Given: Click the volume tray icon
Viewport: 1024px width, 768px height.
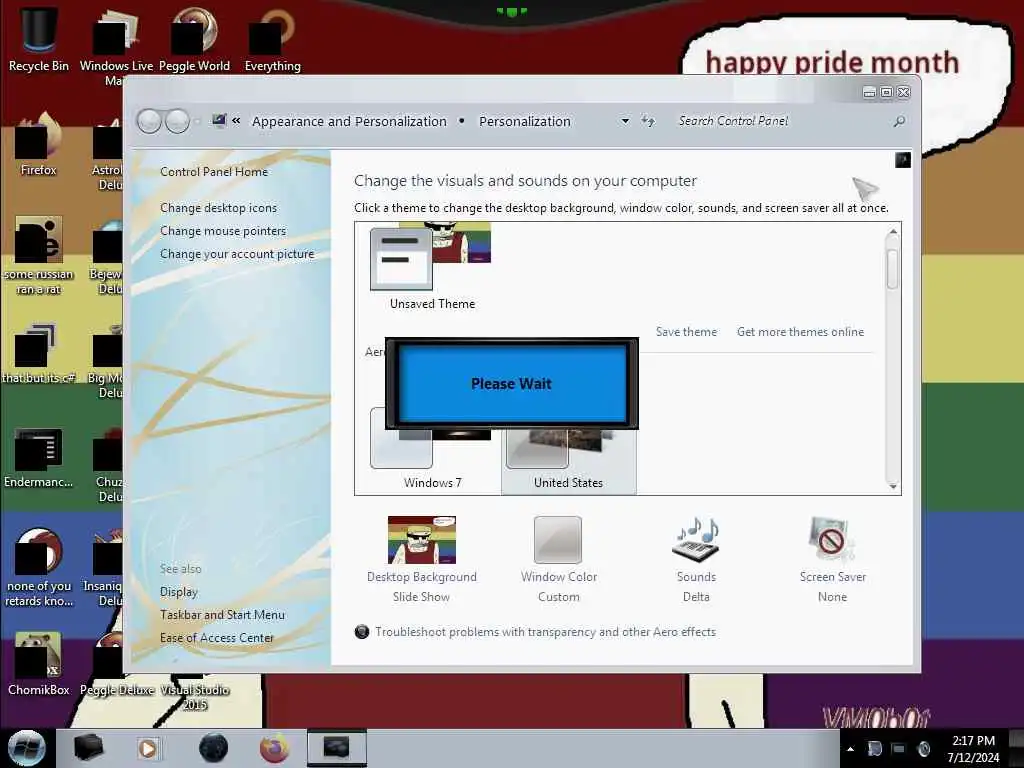Looking at the screenshot, I should (924, 749).
